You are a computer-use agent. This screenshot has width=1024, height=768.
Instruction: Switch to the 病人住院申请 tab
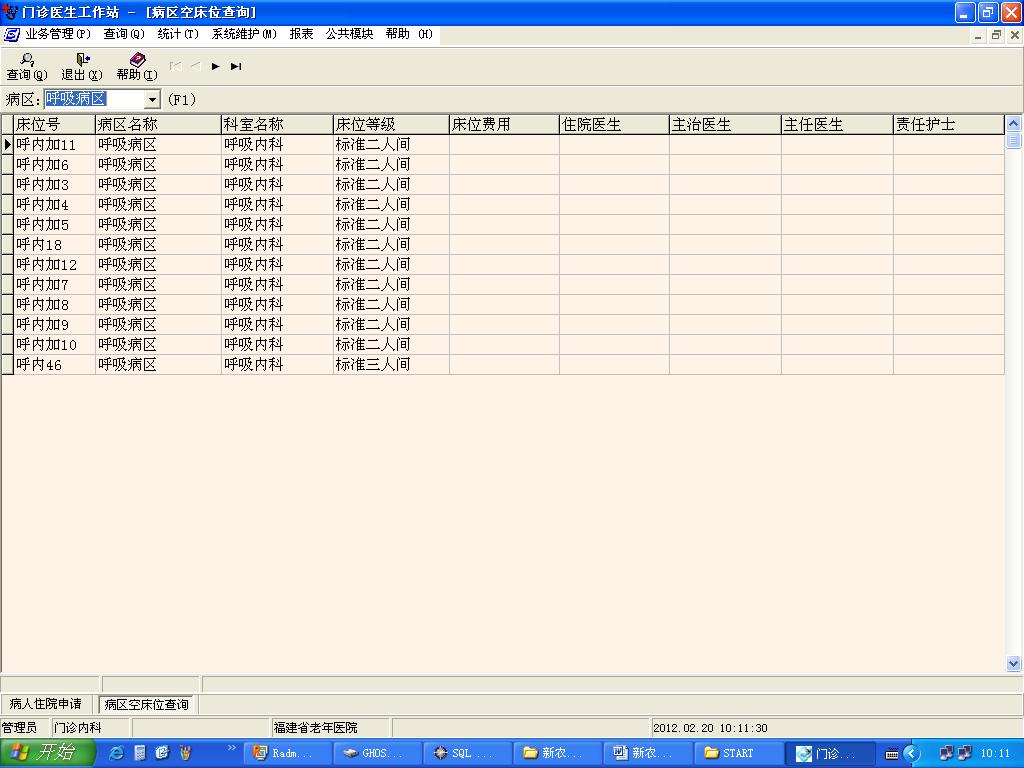[x=46, y=704]
